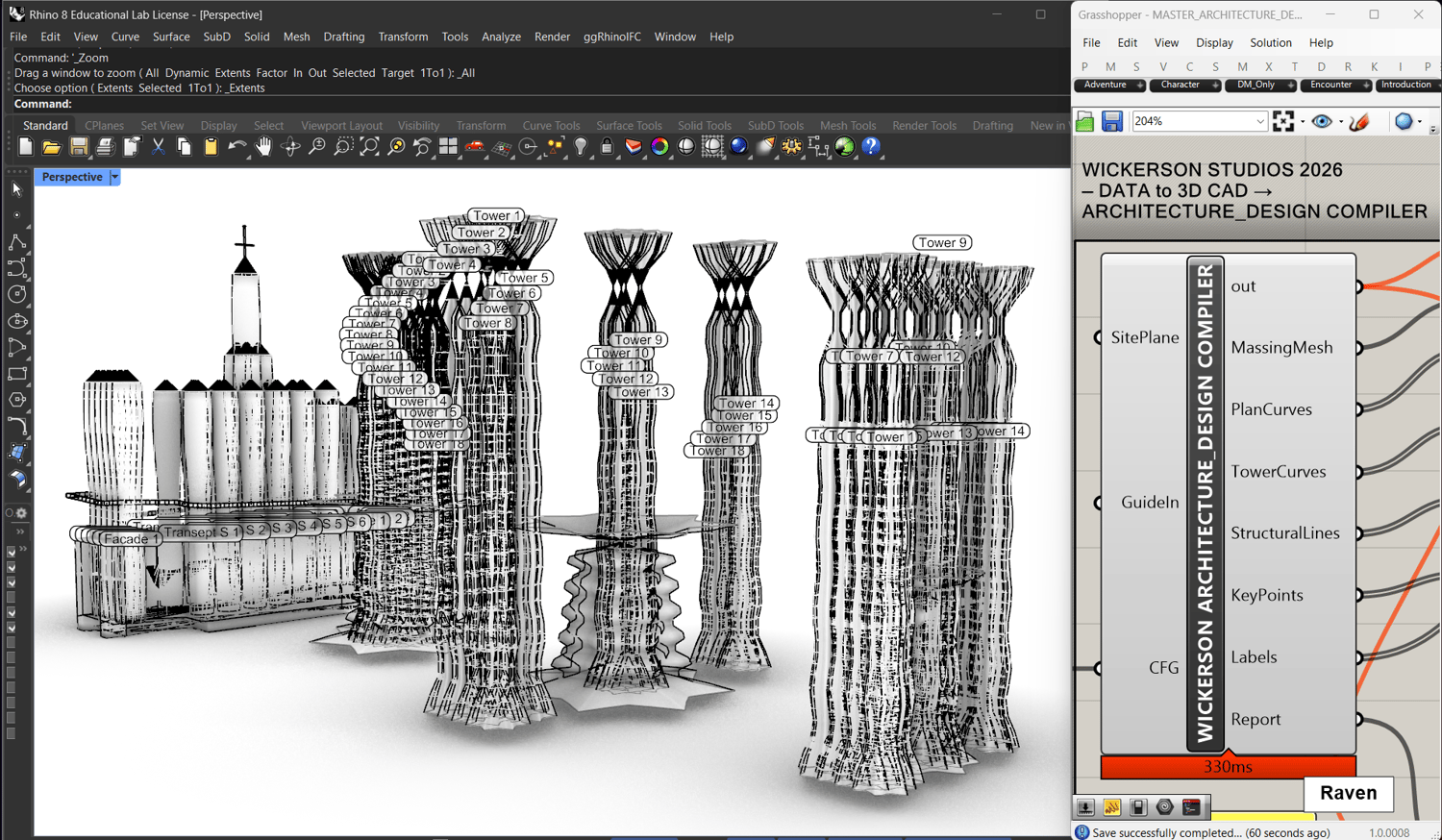The image size is (1442, 840).
Task: Click the Raven button
Action: 1348,793
